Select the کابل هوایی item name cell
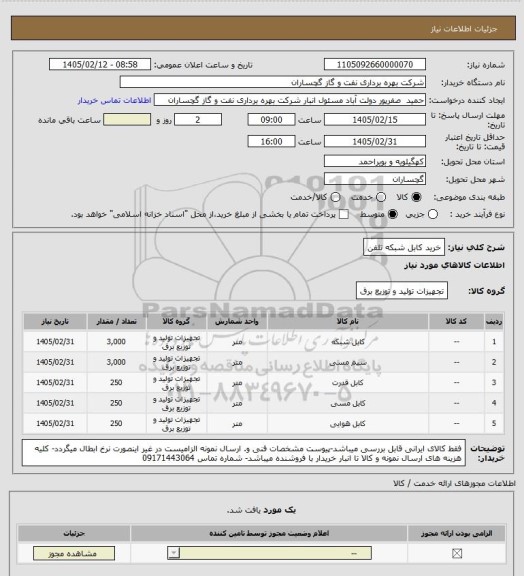This screenshot has height=576, width=524. pyautogui.click(x=348, y=424)
